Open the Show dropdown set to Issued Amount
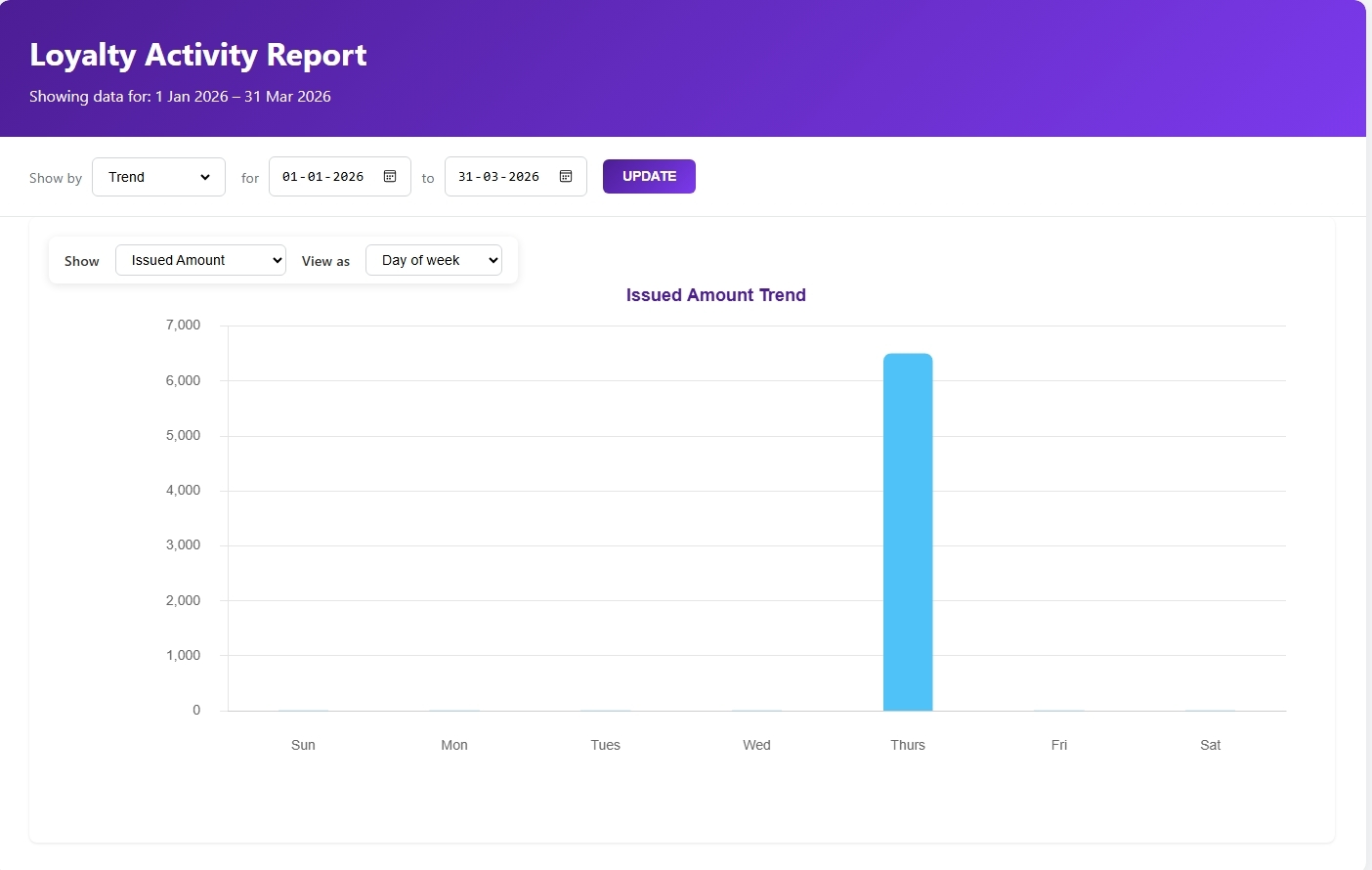The image size is (1372, 870). (199, 260)
